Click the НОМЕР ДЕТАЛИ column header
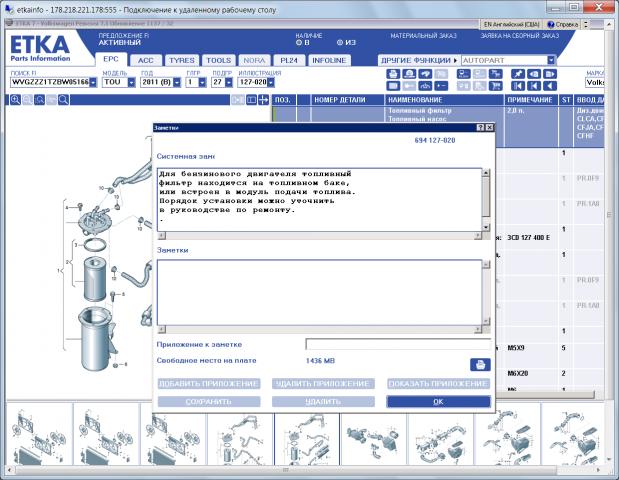619x480 pixels. [340, 100]
